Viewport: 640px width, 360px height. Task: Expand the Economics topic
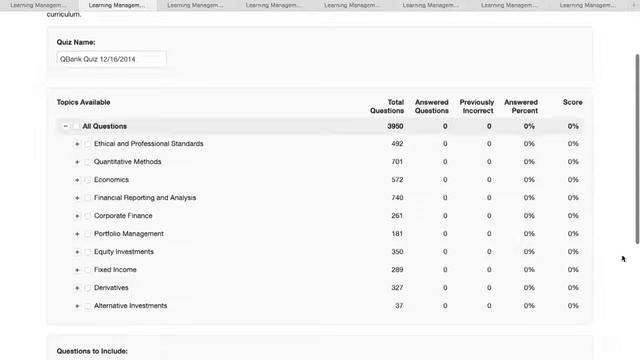(x=77, y=180)
